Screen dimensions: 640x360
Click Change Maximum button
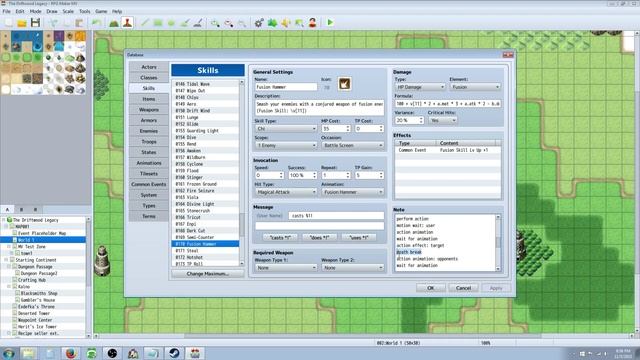tap(207, 274)
